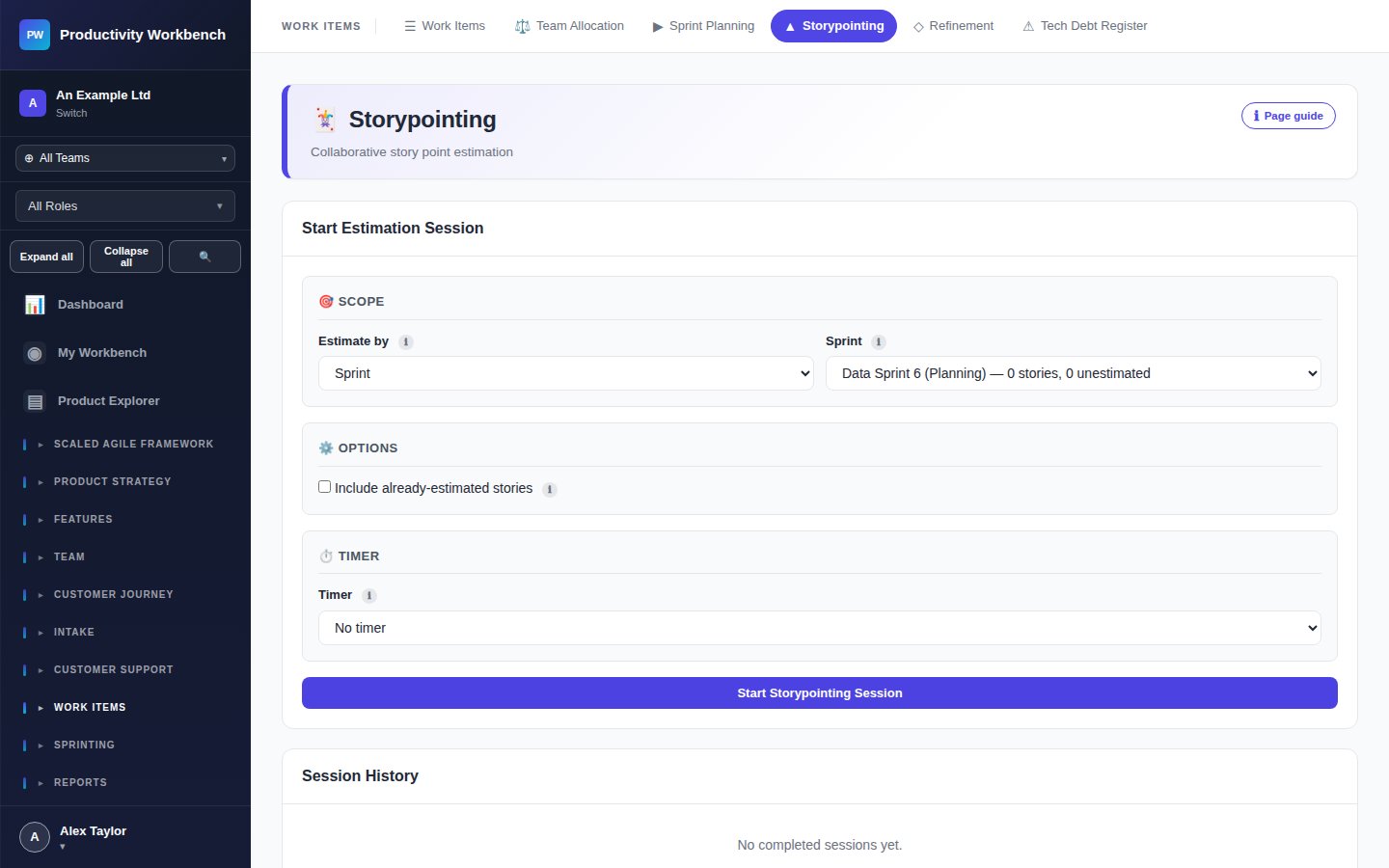Screen dimensions: 1389x868
Task: Click the Scope target icon
Action: (326, 302)
